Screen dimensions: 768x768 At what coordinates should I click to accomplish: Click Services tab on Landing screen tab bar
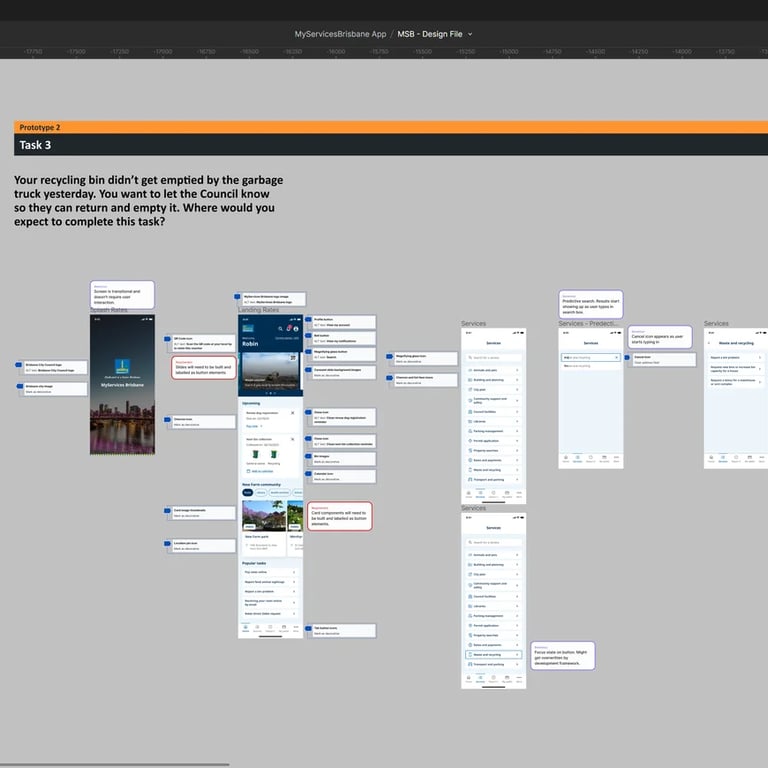[258, 628]
